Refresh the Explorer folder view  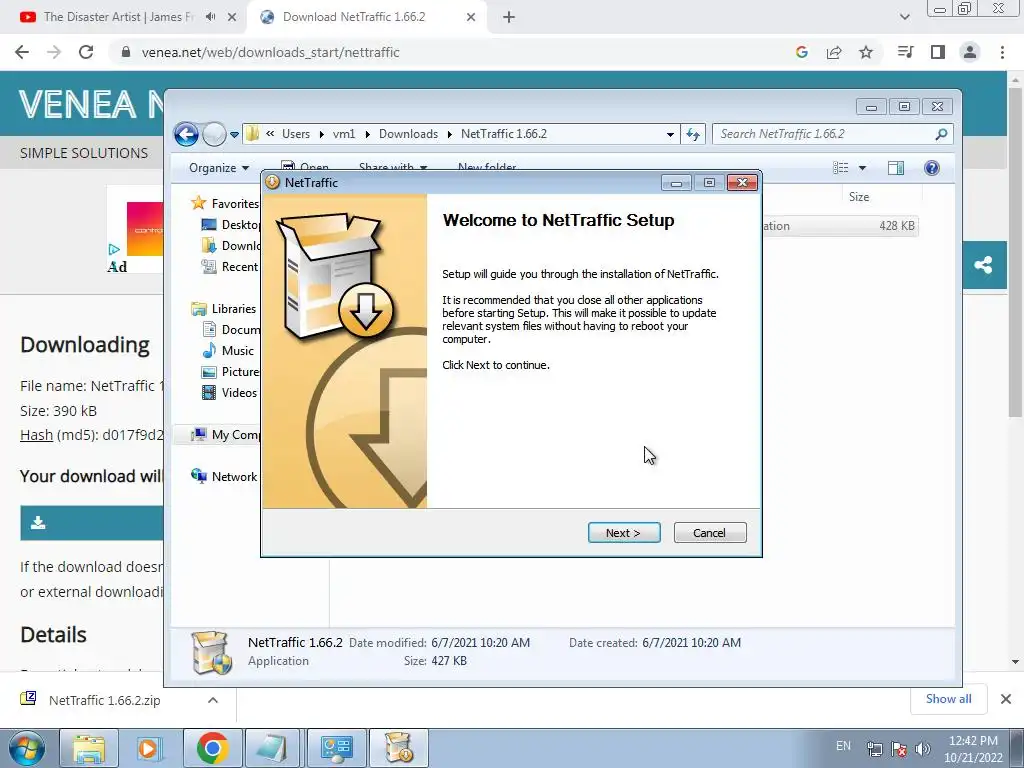[x=693, y=135]
